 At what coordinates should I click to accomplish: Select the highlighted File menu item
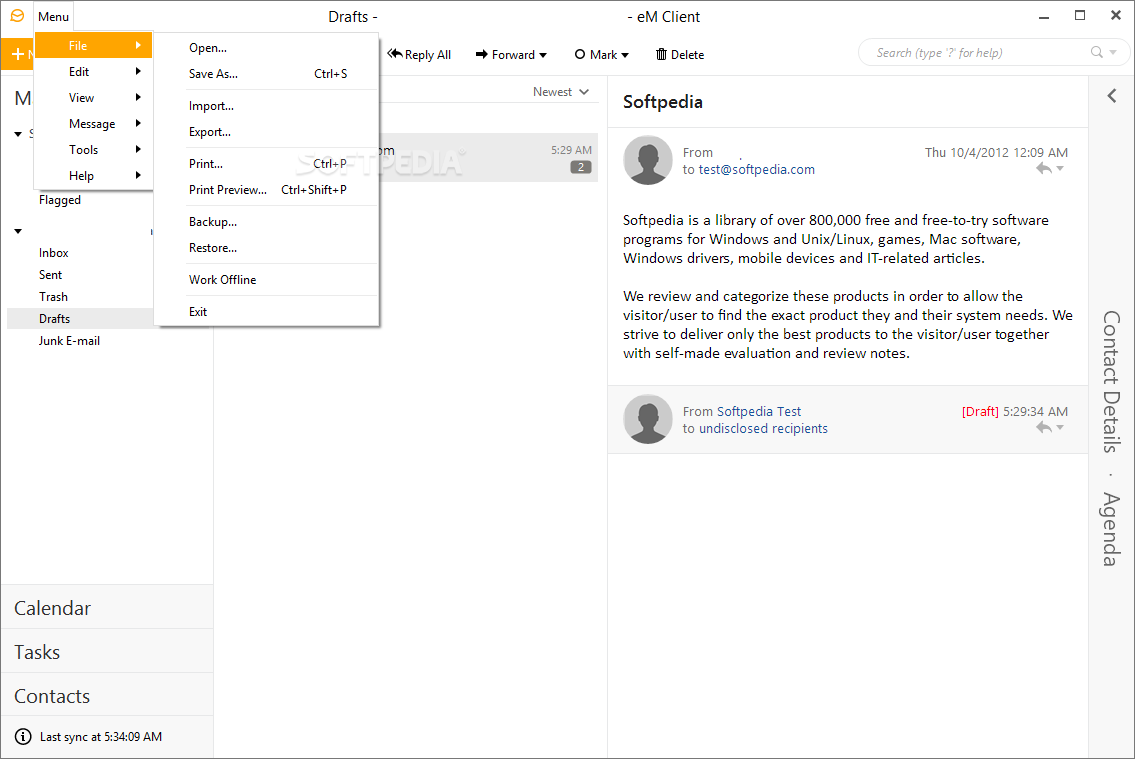tap(93, 46)
